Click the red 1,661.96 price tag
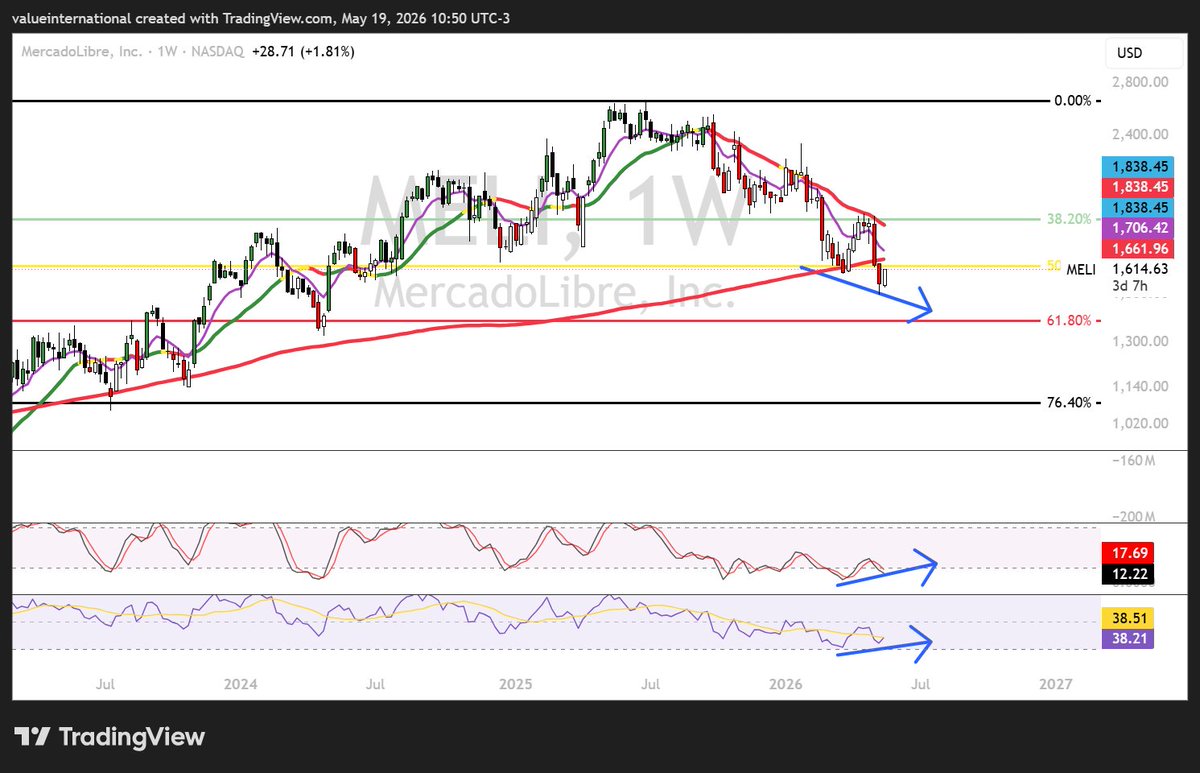Screen dimensions: 1200x773 tap(1136, 248)
